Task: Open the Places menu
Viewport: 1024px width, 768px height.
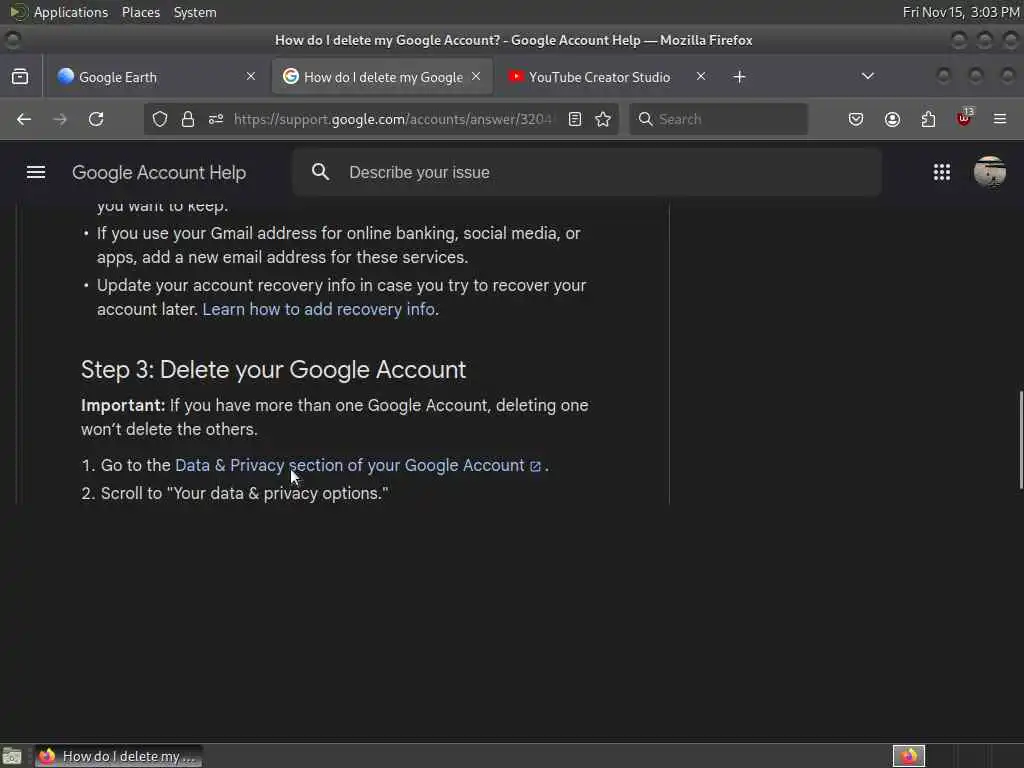Action: click(140, 12)
